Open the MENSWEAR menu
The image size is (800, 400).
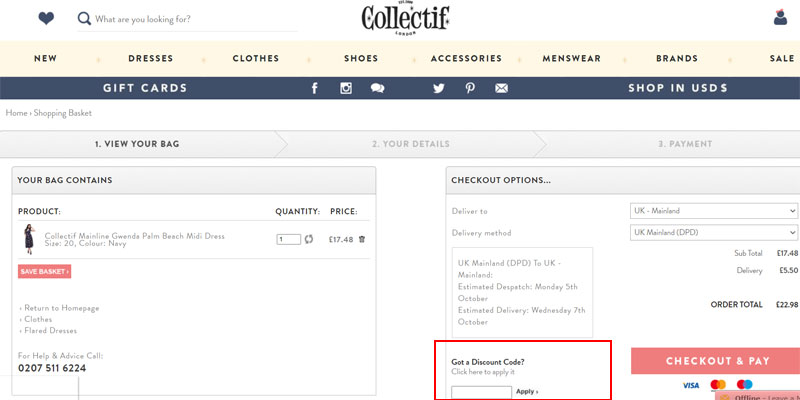pyautogui.click(x=571, y=59)
